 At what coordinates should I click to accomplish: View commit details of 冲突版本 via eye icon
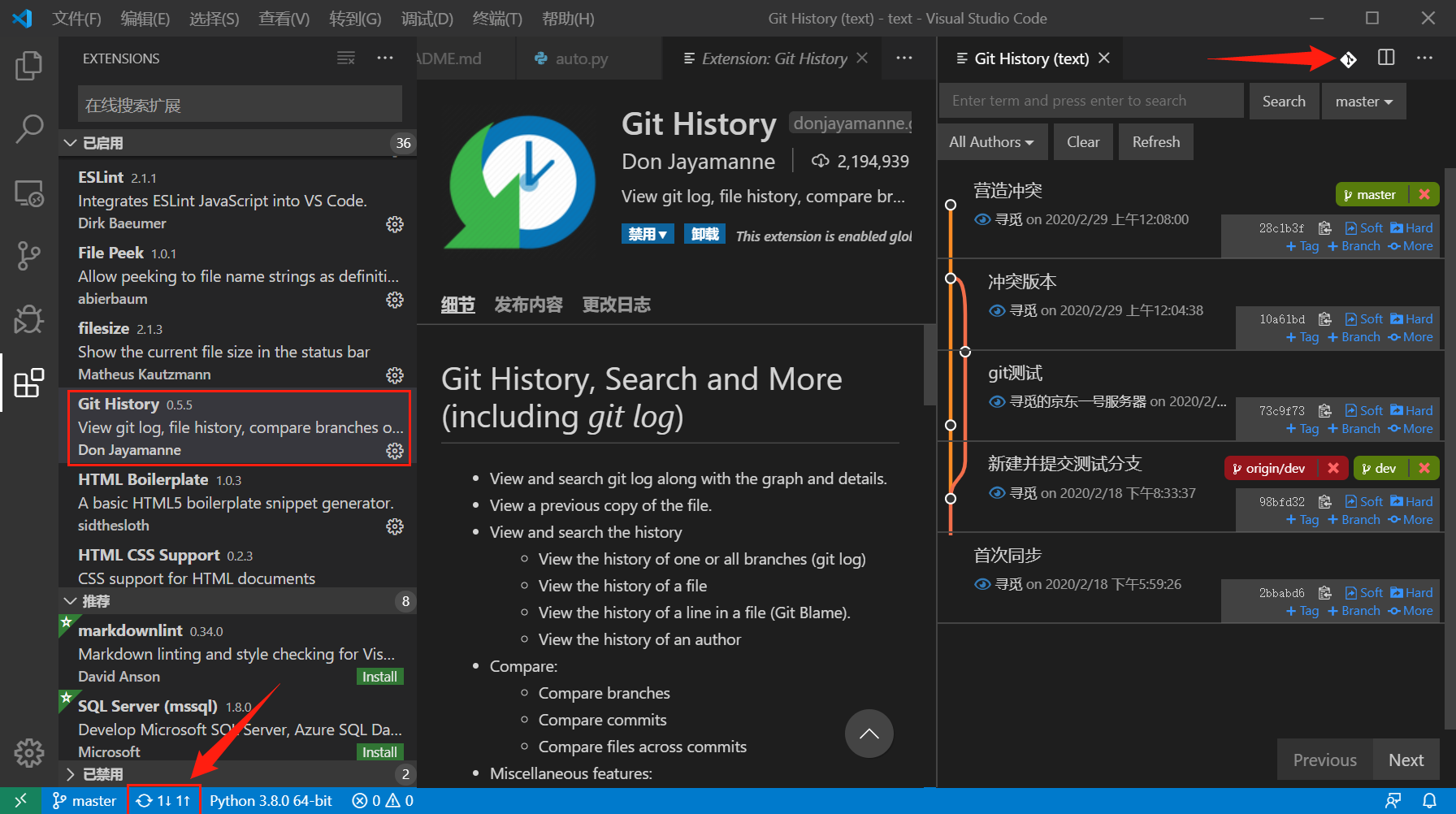[x=997, y=311]
